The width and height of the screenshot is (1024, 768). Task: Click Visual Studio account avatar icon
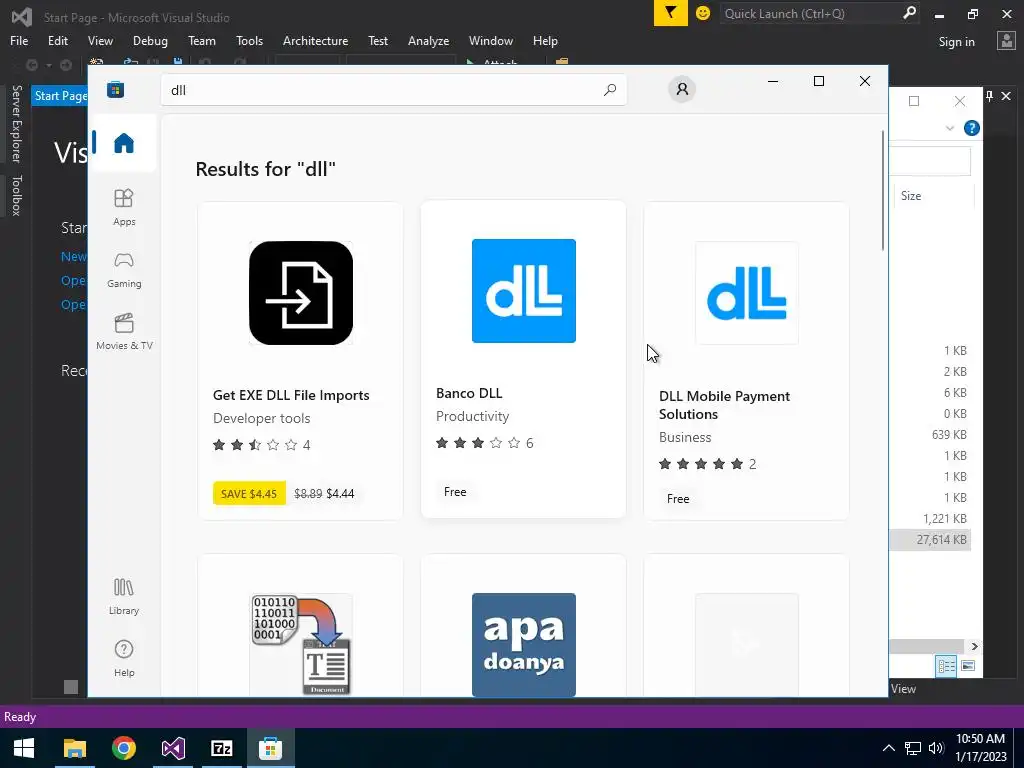pyautogui.click(x=1006, y=41)
